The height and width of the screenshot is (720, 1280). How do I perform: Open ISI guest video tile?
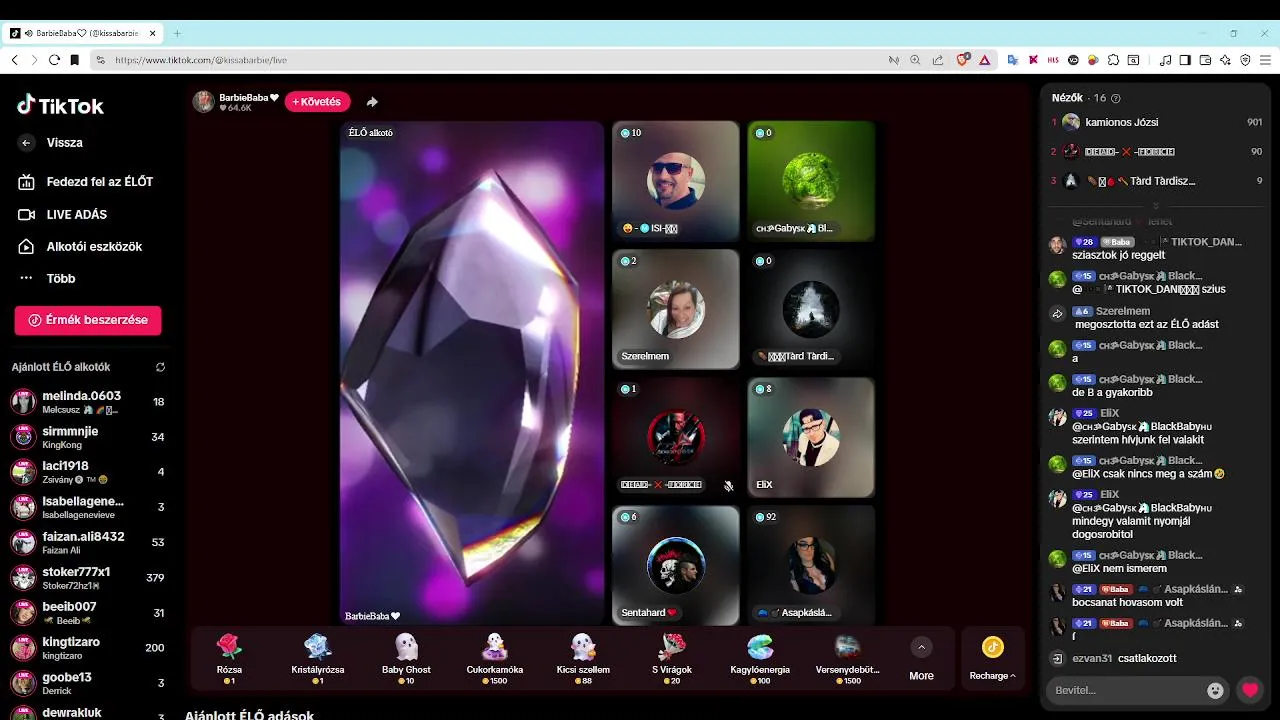pos(676,181)
